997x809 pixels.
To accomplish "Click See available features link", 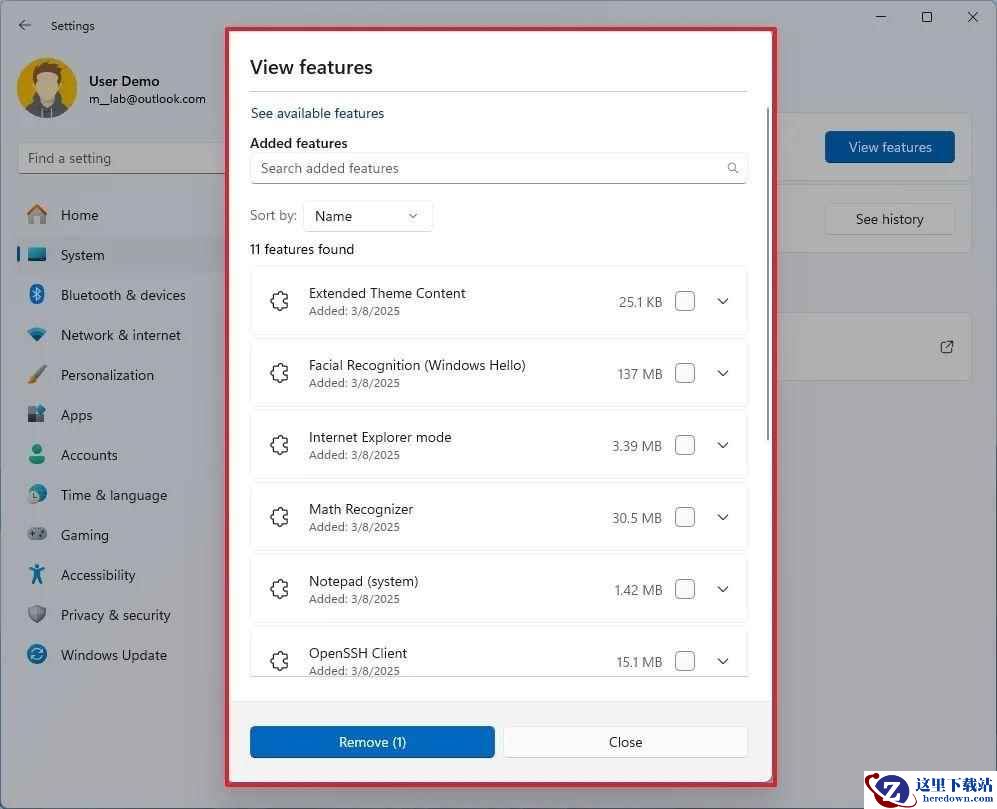I will click(317, 113).
